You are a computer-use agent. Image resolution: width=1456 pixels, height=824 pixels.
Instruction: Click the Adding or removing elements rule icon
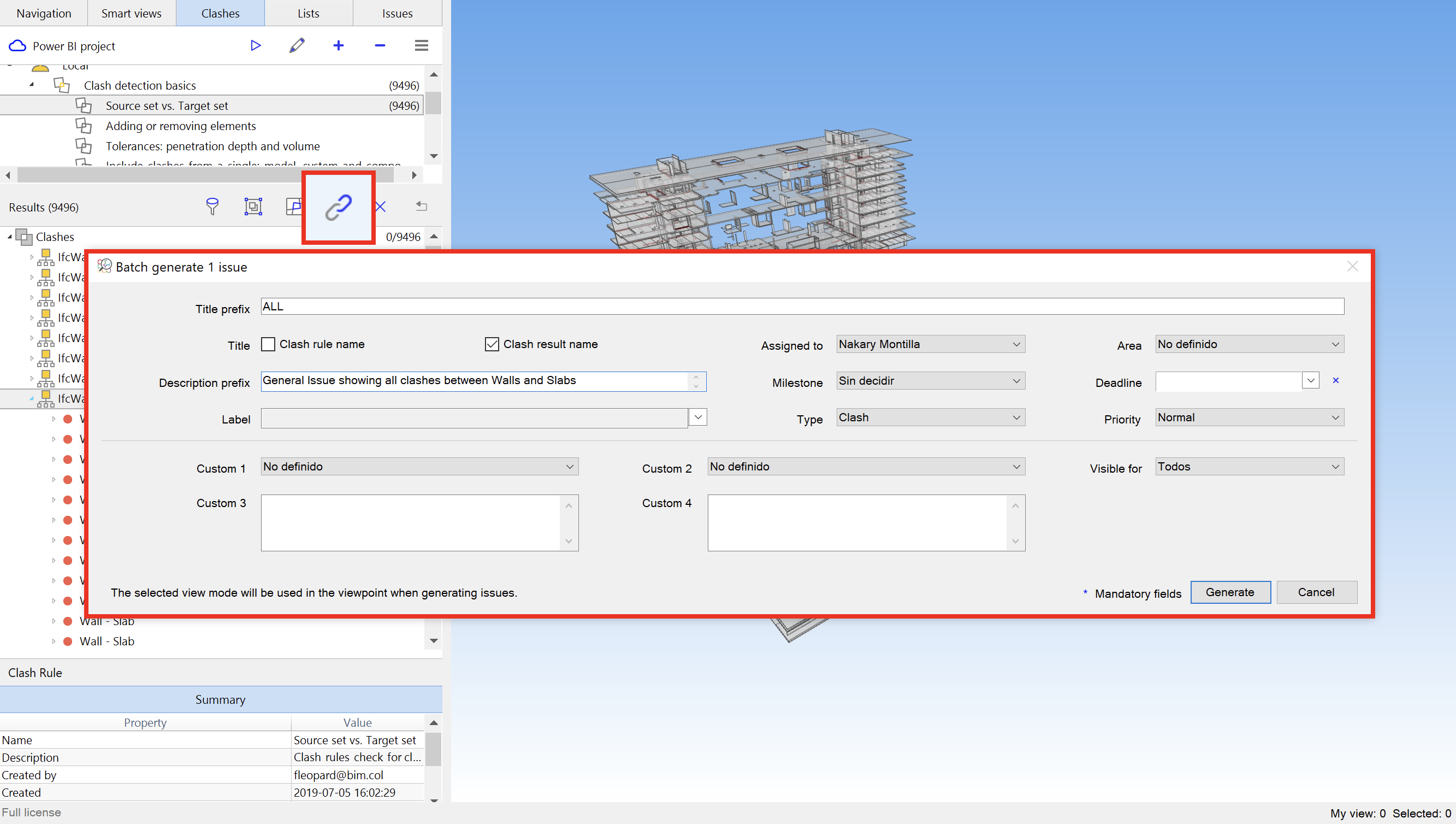coord(84,126)
